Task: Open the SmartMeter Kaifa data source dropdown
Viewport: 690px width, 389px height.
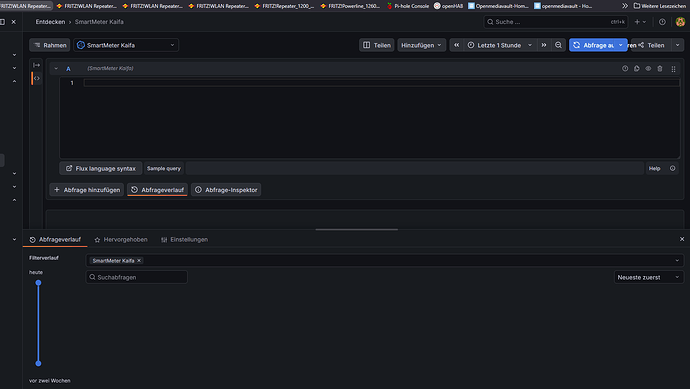Action: coord(126,45)
